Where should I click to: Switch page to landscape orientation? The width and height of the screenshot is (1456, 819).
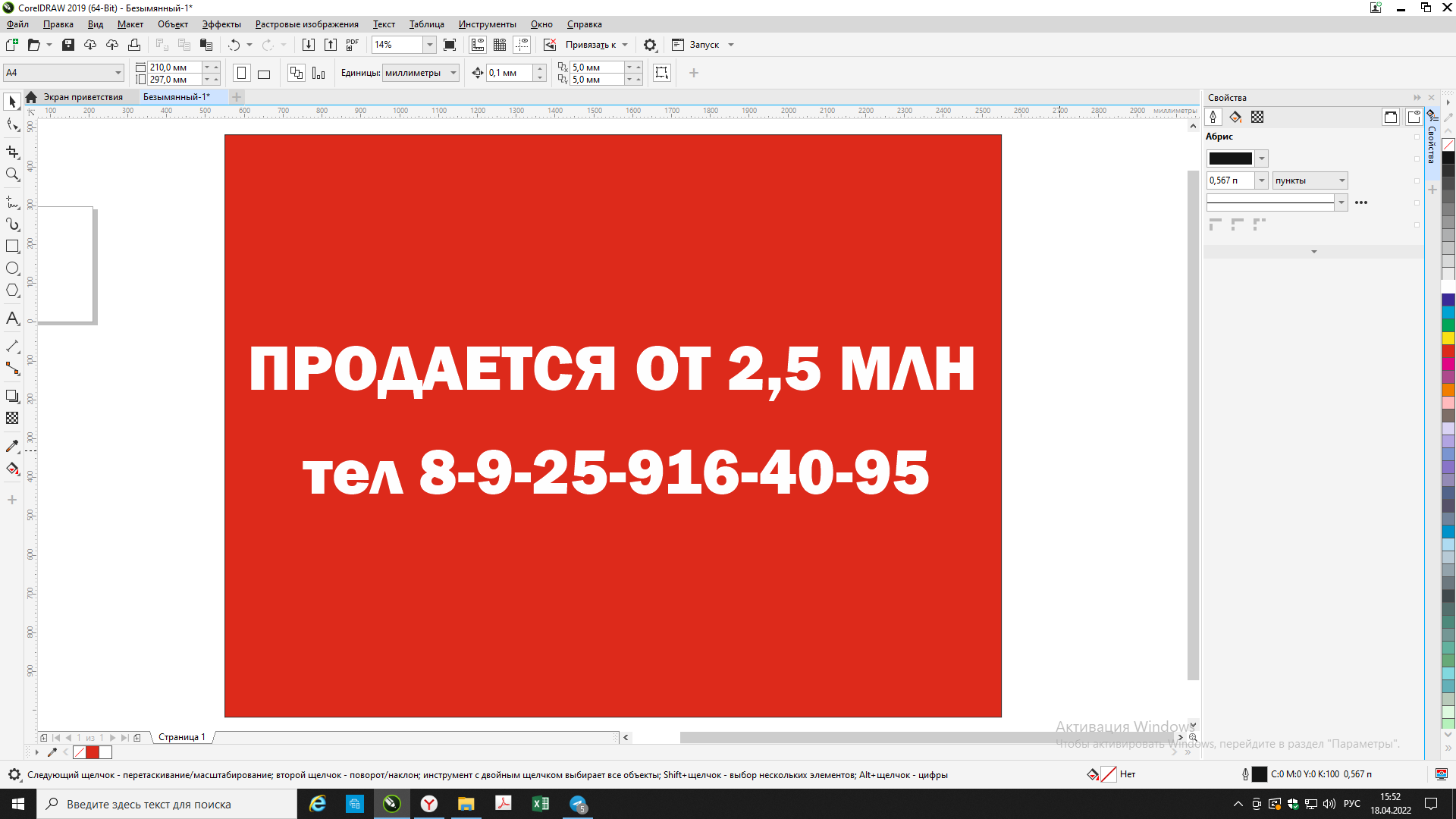(x=264, y=74)
